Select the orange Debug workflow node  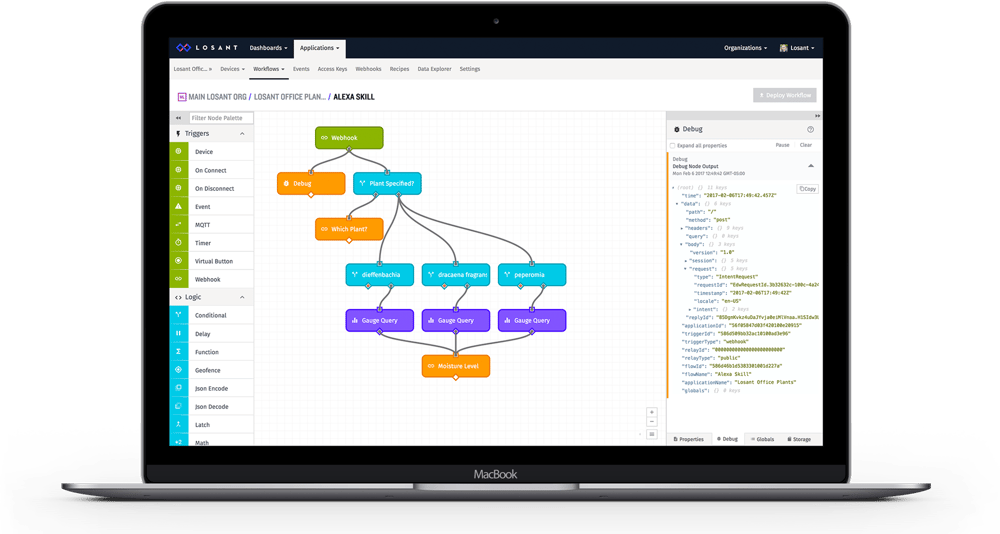coord(311,183)
